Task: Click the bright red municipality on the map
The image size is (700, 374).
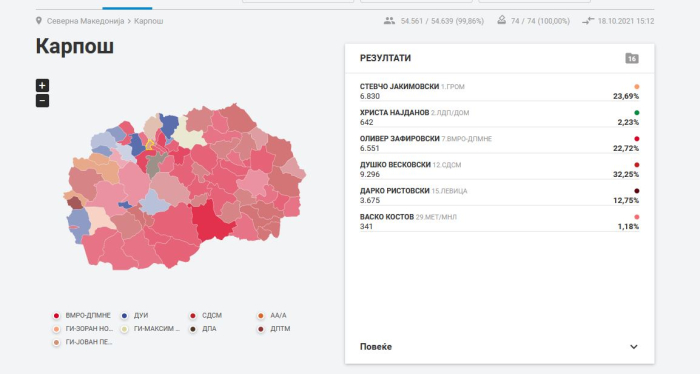Action: tap(210, 221)
